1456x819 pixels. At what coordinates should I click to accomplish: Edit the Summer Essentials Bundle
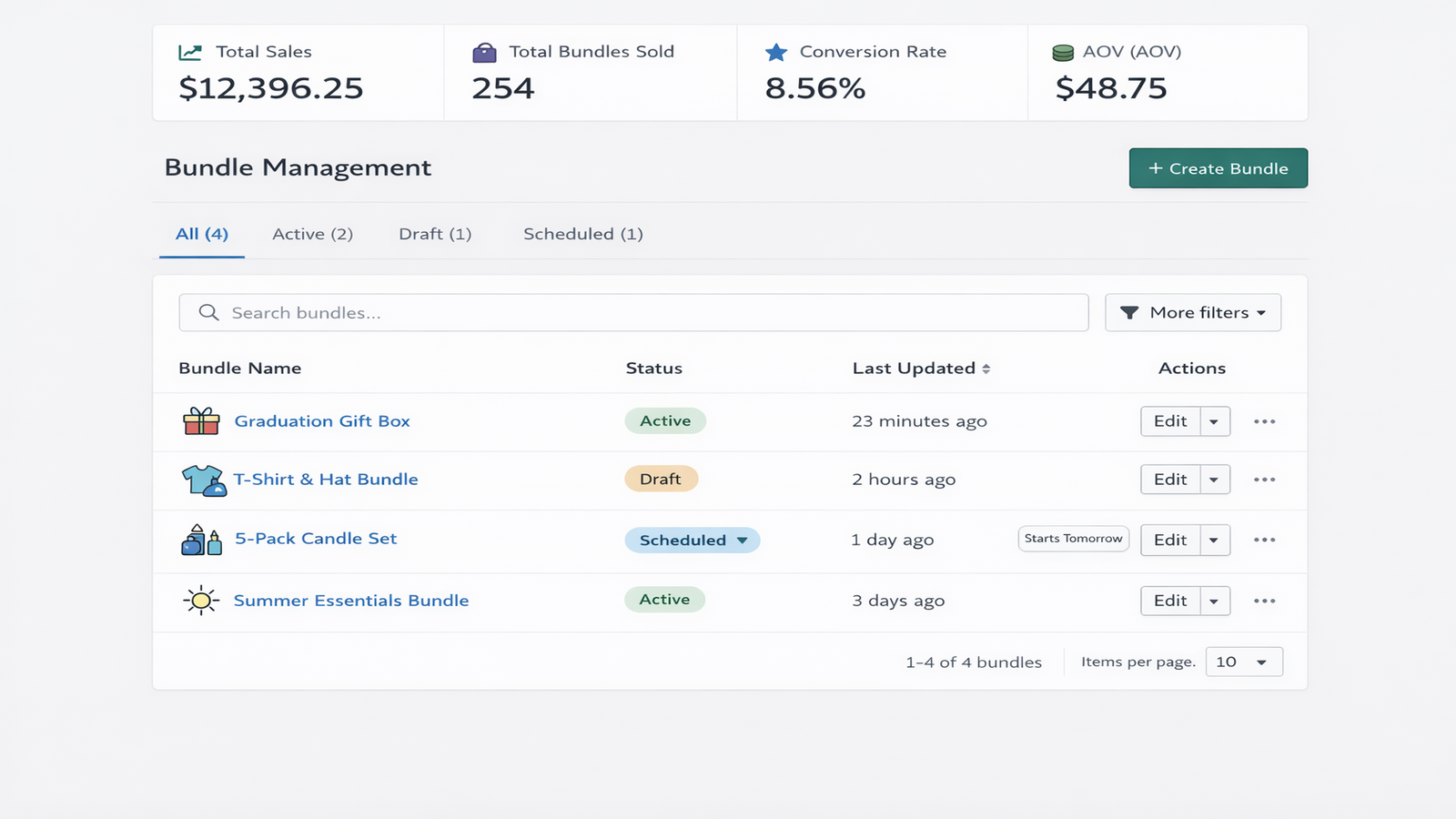(x=1171, y=601)
